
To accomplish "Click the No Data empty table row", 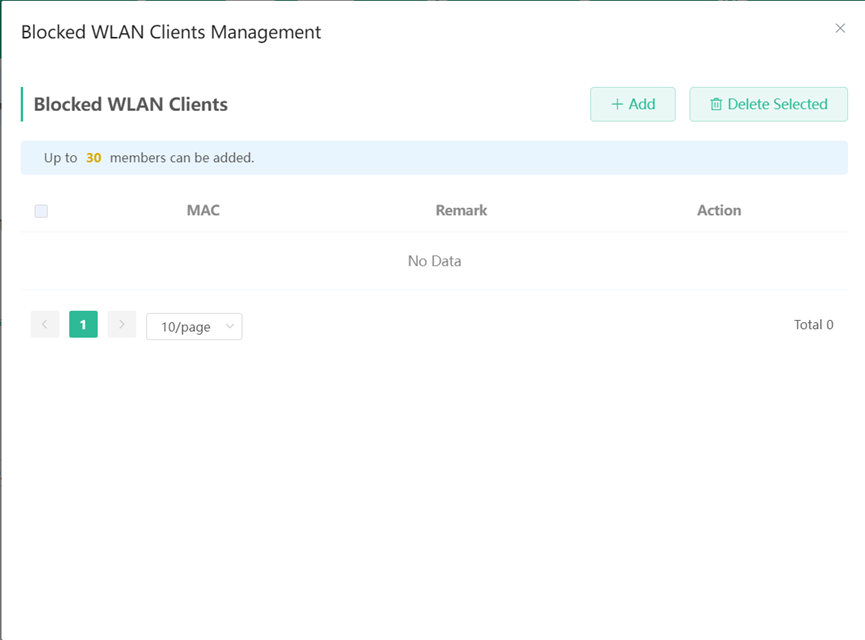I will point(434,261).
